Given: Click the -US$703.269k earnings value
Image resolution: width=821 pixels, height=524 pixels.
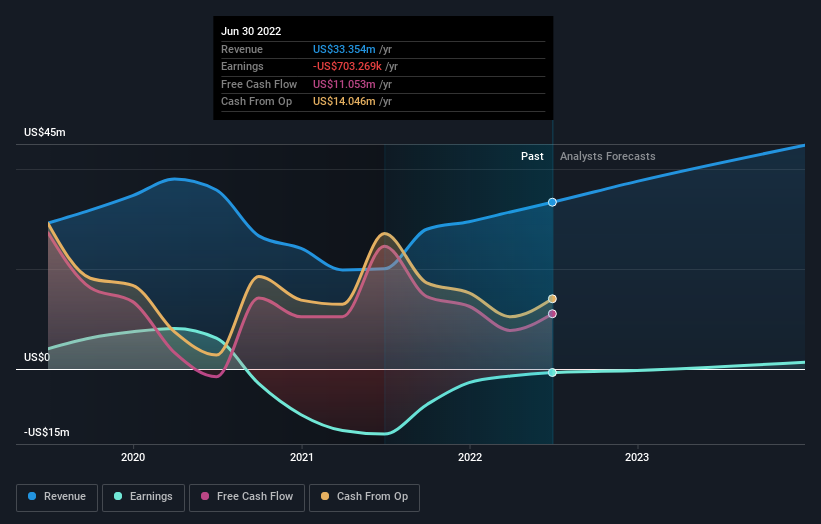Looking at the screenshot, I should click(347, 66).
